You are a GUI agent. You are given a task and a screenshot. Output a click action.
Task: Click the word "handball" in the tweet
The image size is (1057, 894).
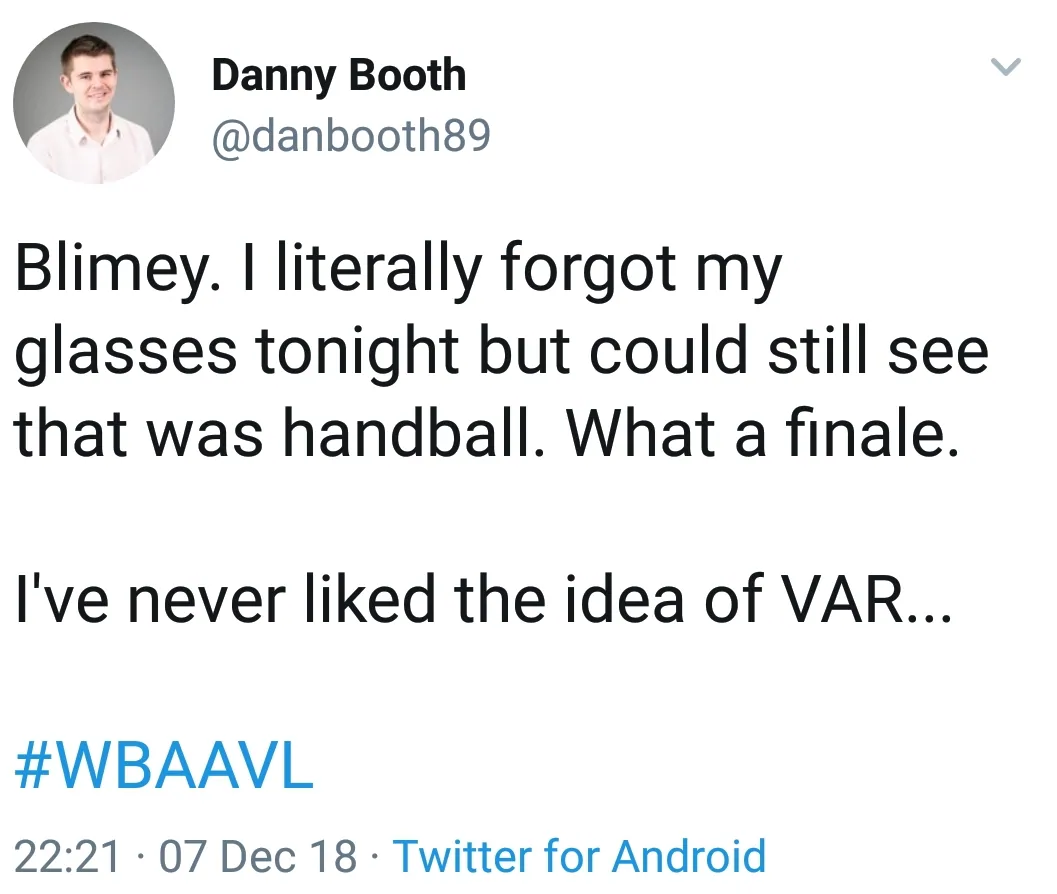[x=409, y=435]
